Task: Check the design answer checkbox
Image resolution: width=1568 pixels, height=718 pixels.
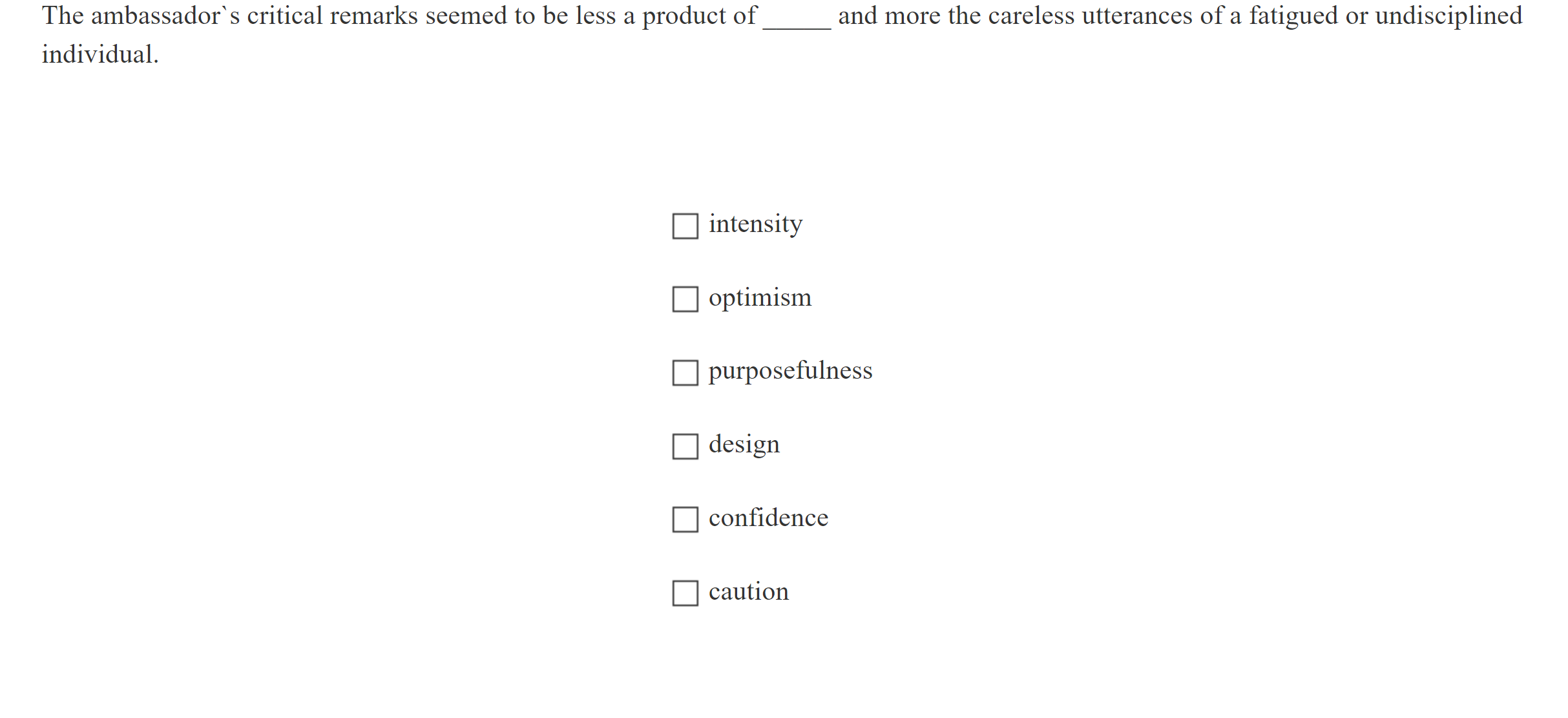Action: (x=685, y=446)
